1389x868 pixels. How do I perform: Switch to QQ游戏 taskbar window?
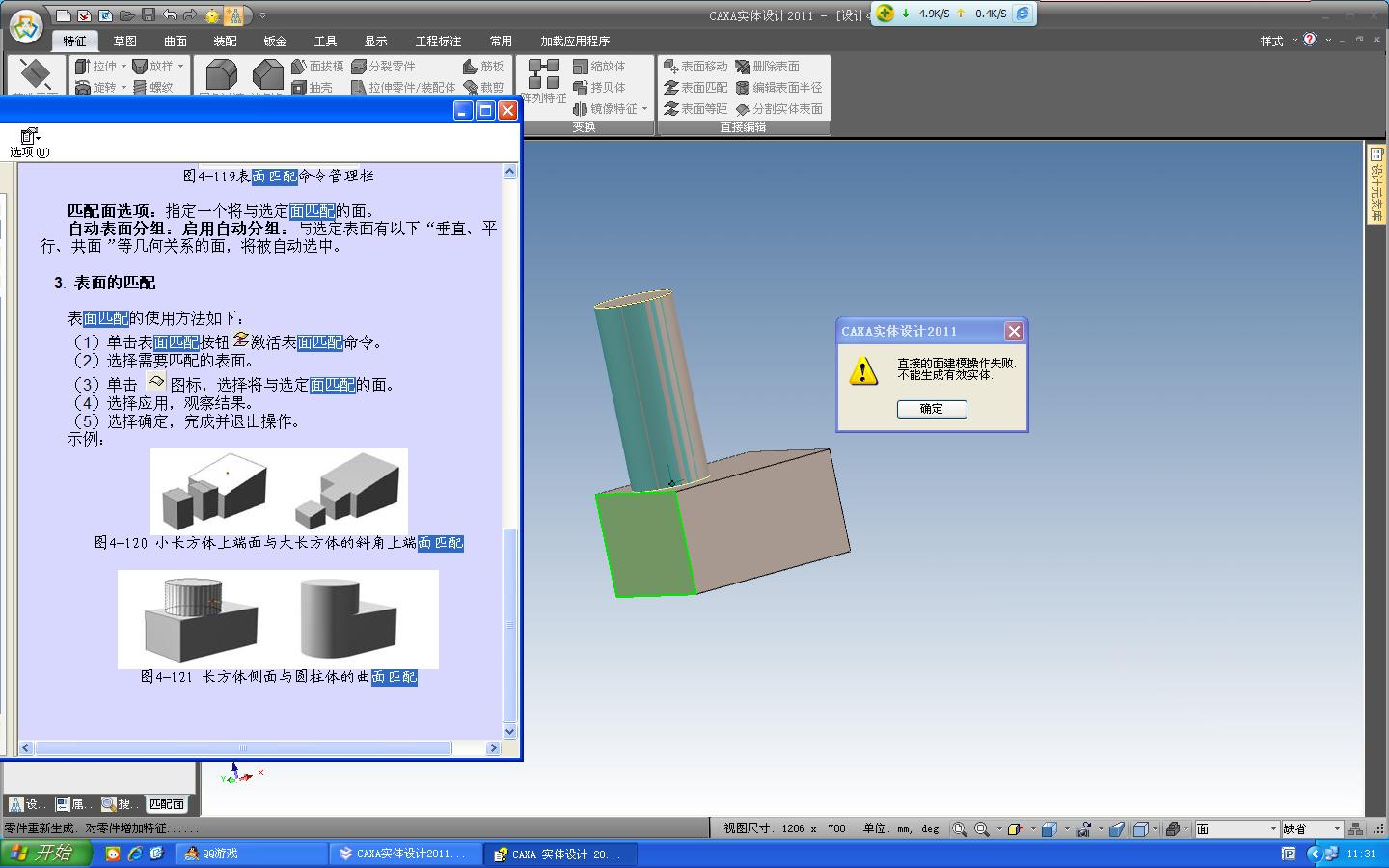(x=253, y=854)
